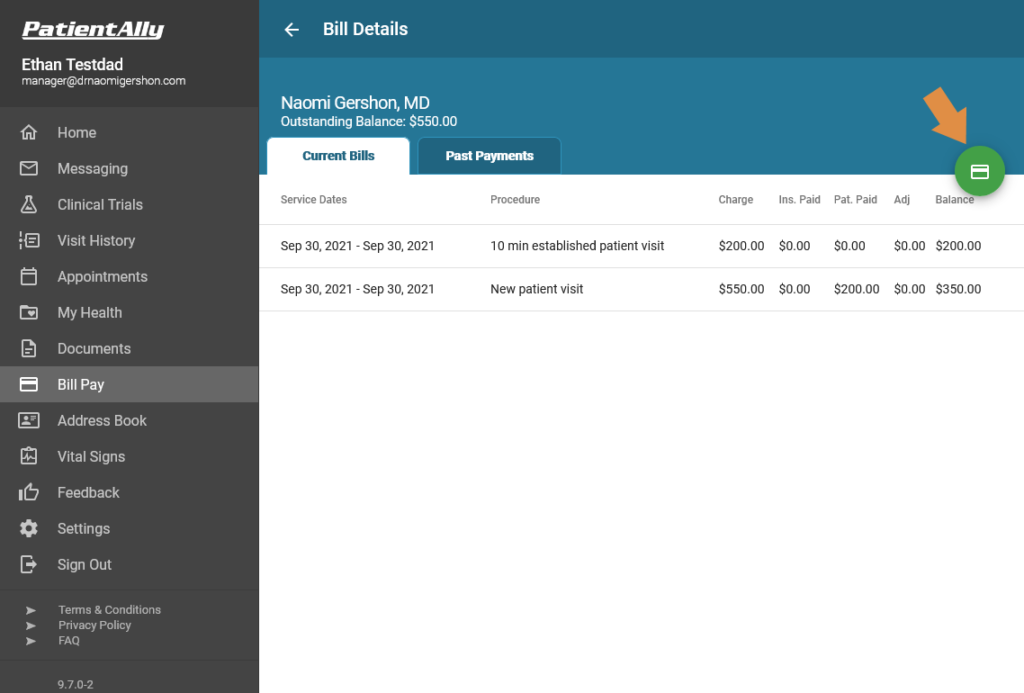The width and height of the screenshot is (1024, 693).
Task: Click the arrow beside Privacy Policy
Action: pyautogui.click(x=31, y=626)
